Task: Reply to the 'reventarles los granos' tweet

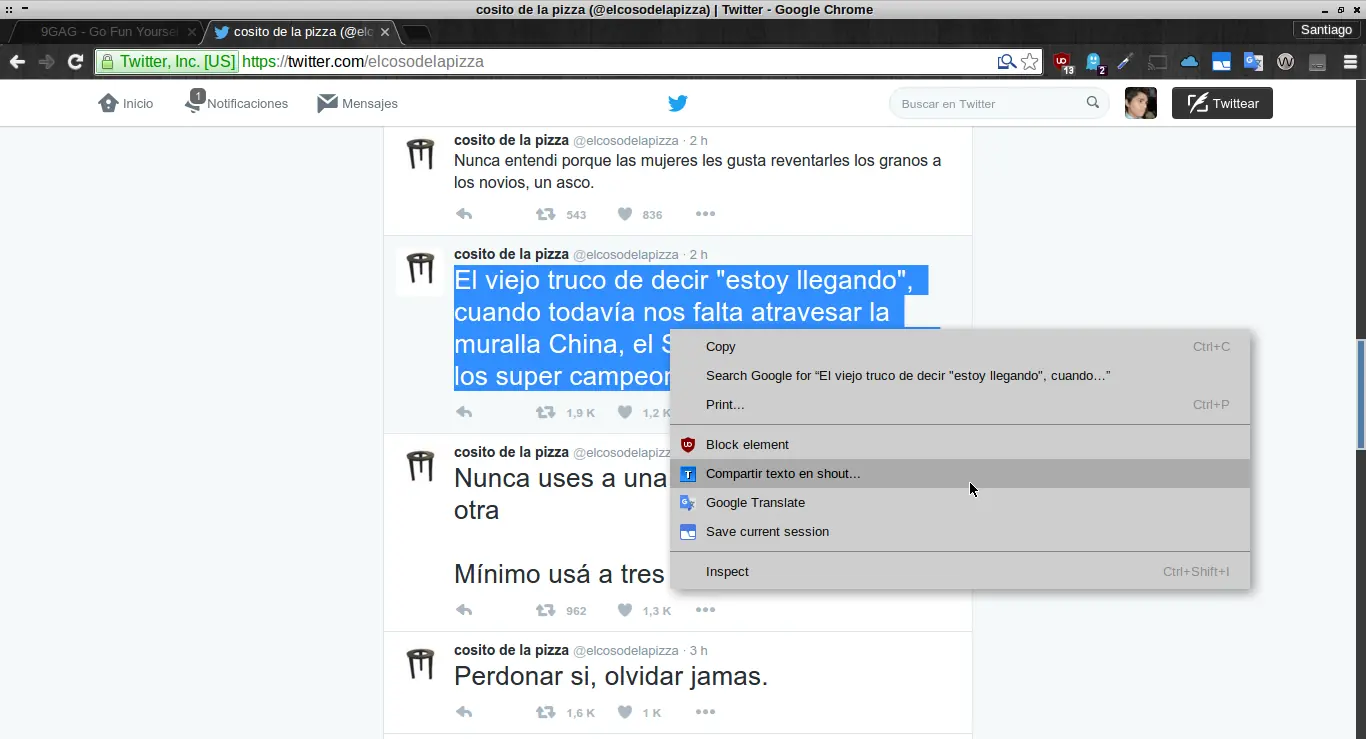Action: click(464, 214)
